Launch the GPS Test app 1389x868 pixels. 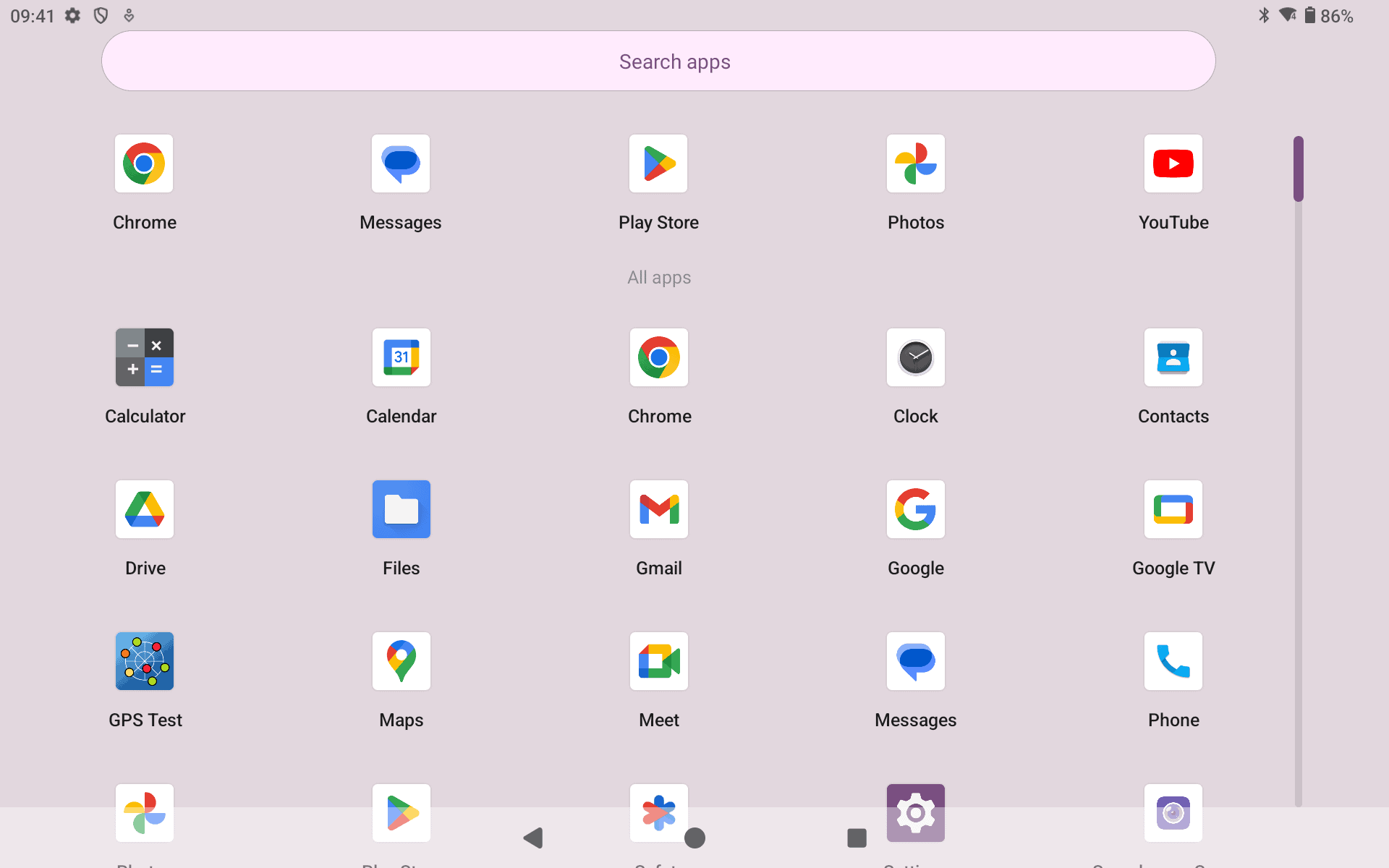[x=145, y=661]
